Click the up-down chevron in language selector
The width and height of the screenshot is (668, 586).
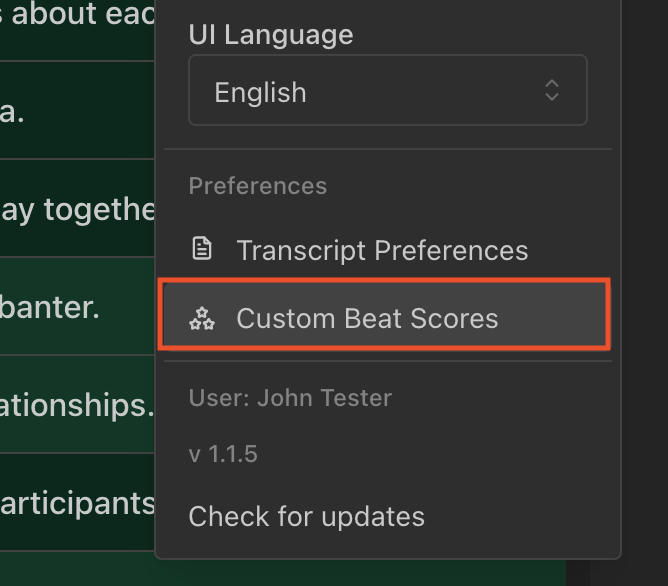pos(552,90)
